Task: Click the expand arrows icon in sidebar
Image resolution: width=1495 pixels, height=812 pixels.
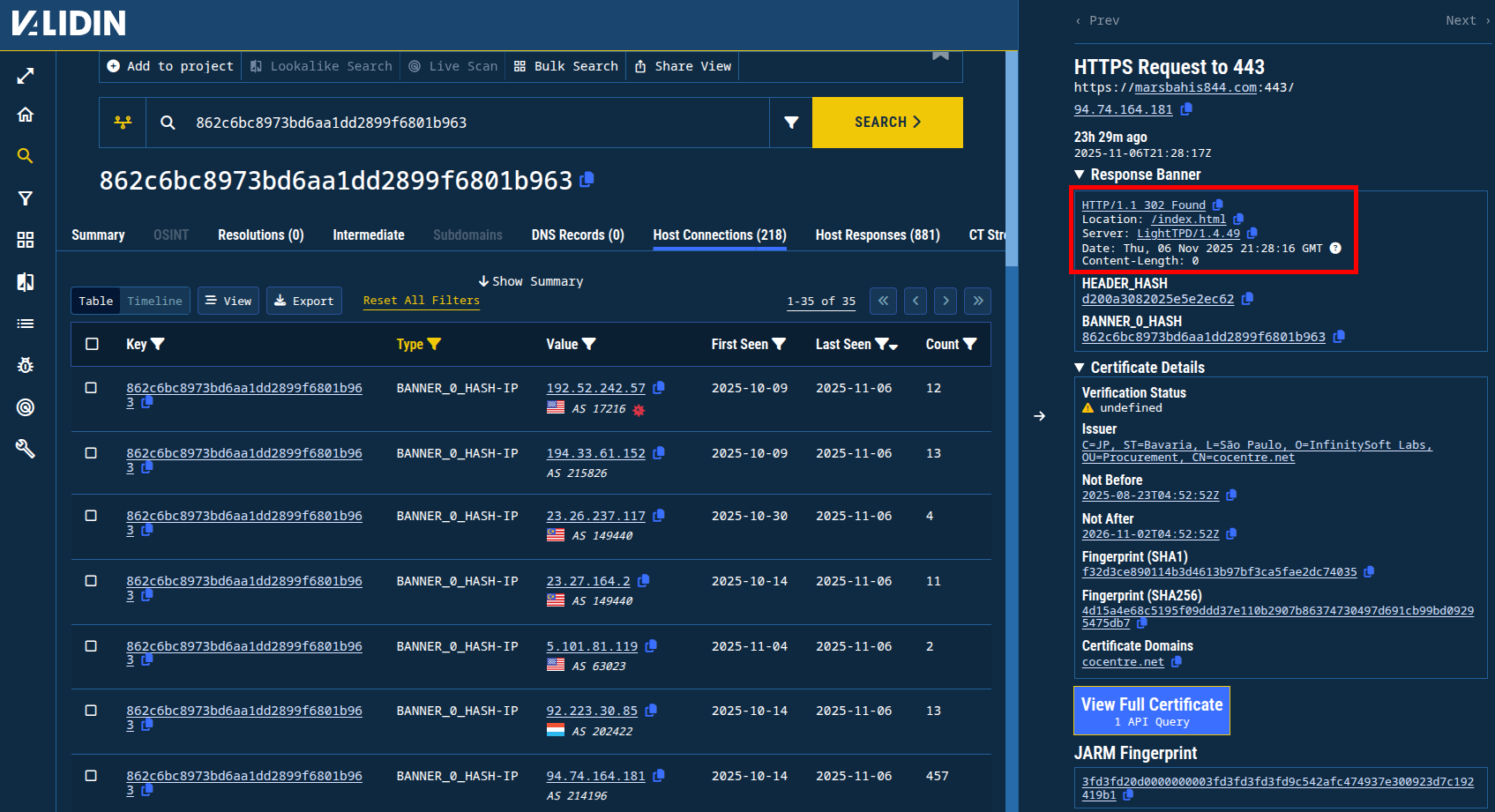Action: (x=26, y=77)
